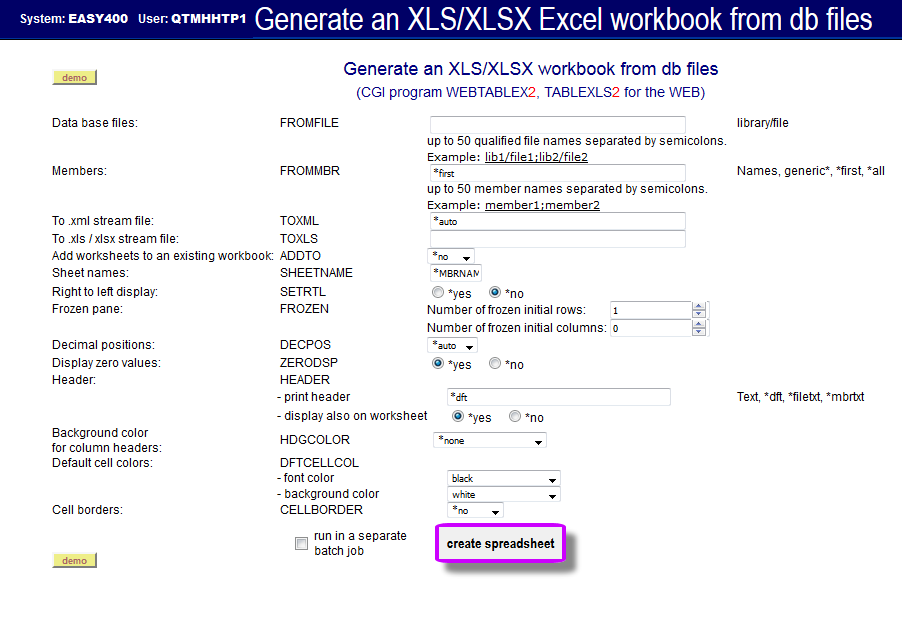Click the SHEETNAME *MBRNAM input field
The image size is (902, 619).
pos(456,273)
